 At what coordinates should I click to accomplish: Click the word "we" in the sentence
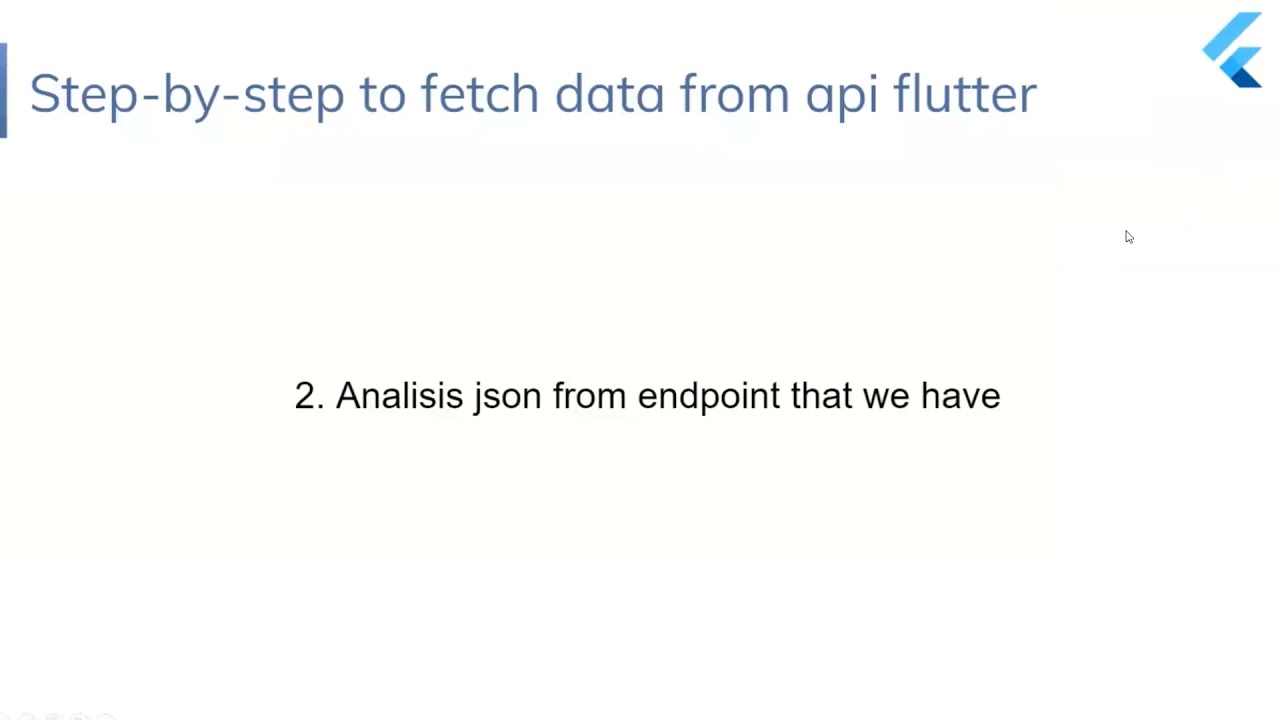coord(886,396)
